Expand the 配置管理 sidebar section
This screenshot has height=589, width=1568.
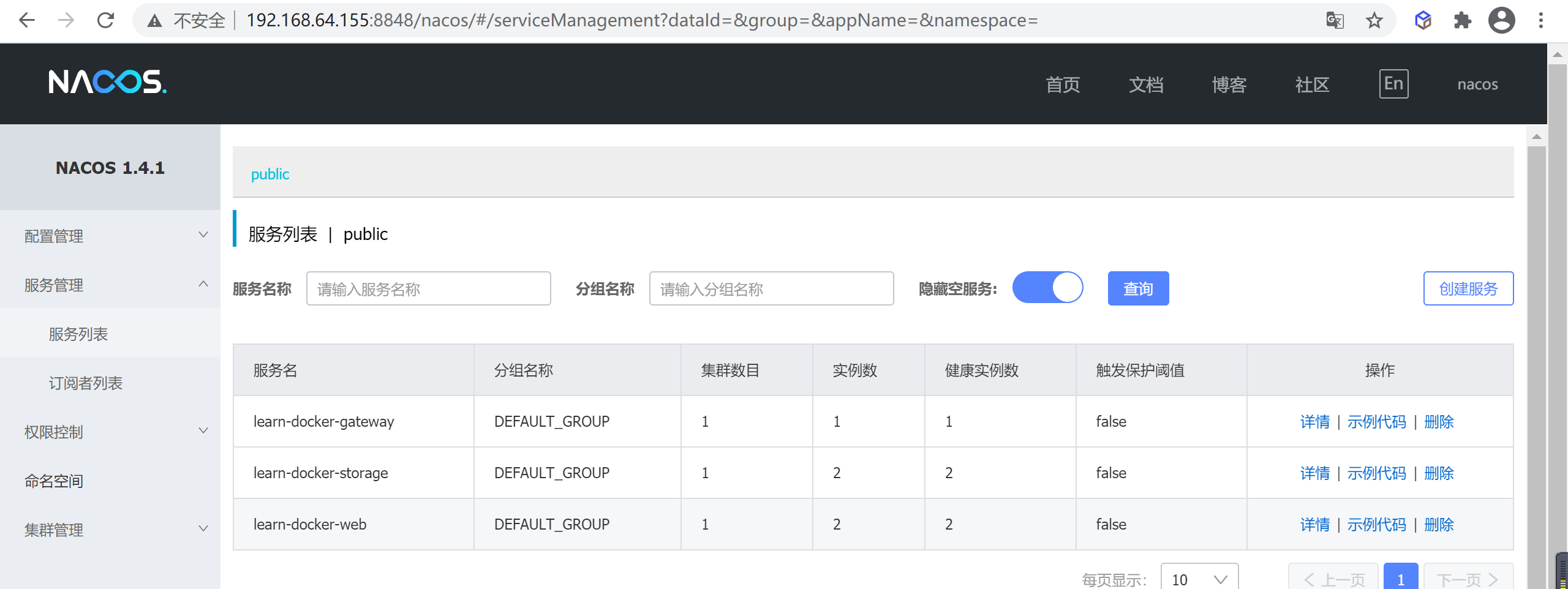[x=110, y=236]
